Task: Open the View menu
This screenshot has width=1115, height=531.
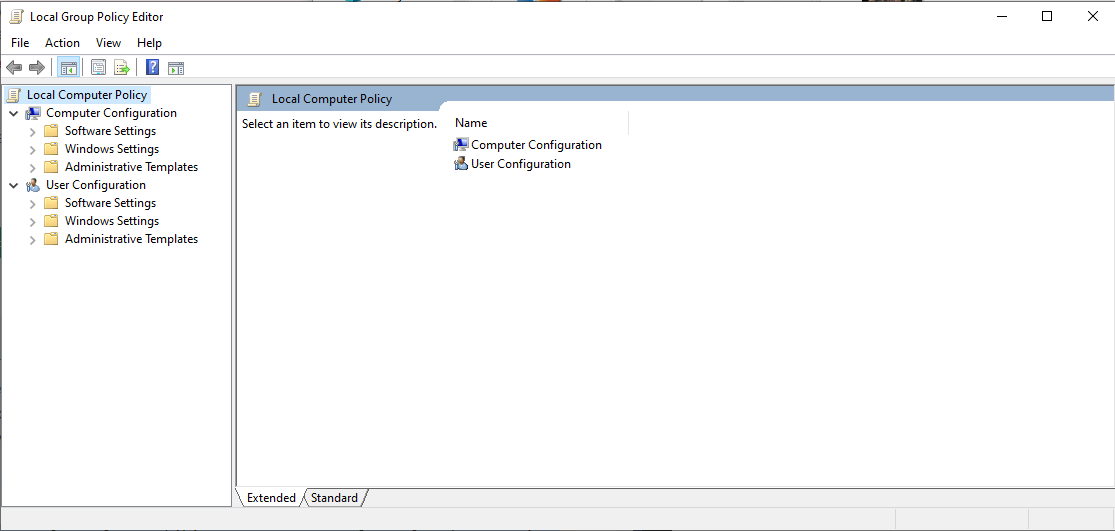Action: point(109,43)
